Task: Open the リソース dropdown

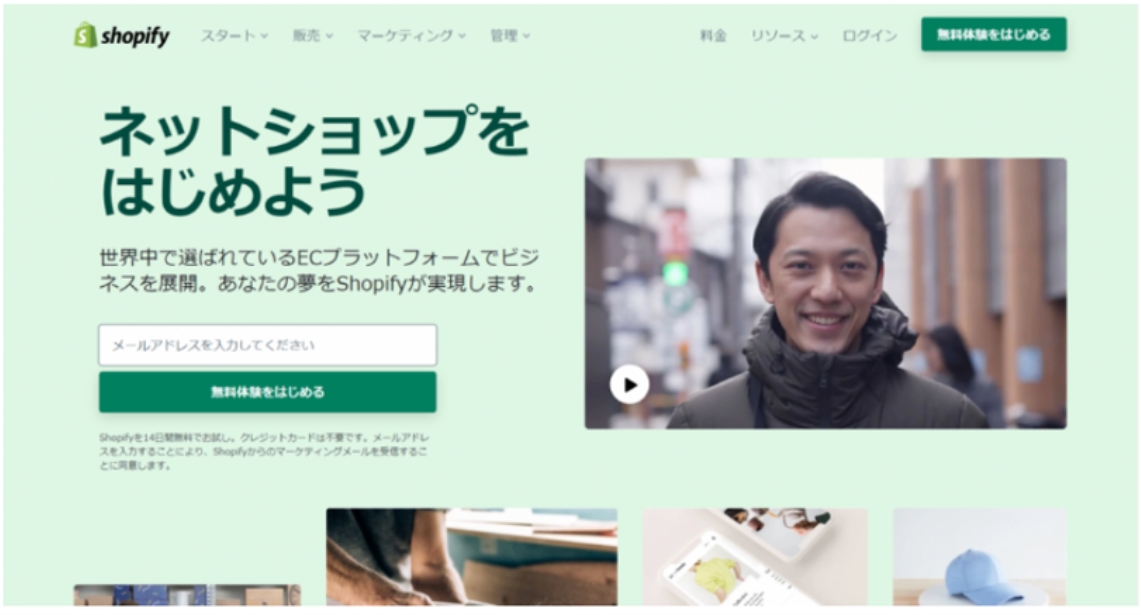Action: (784, 35)
